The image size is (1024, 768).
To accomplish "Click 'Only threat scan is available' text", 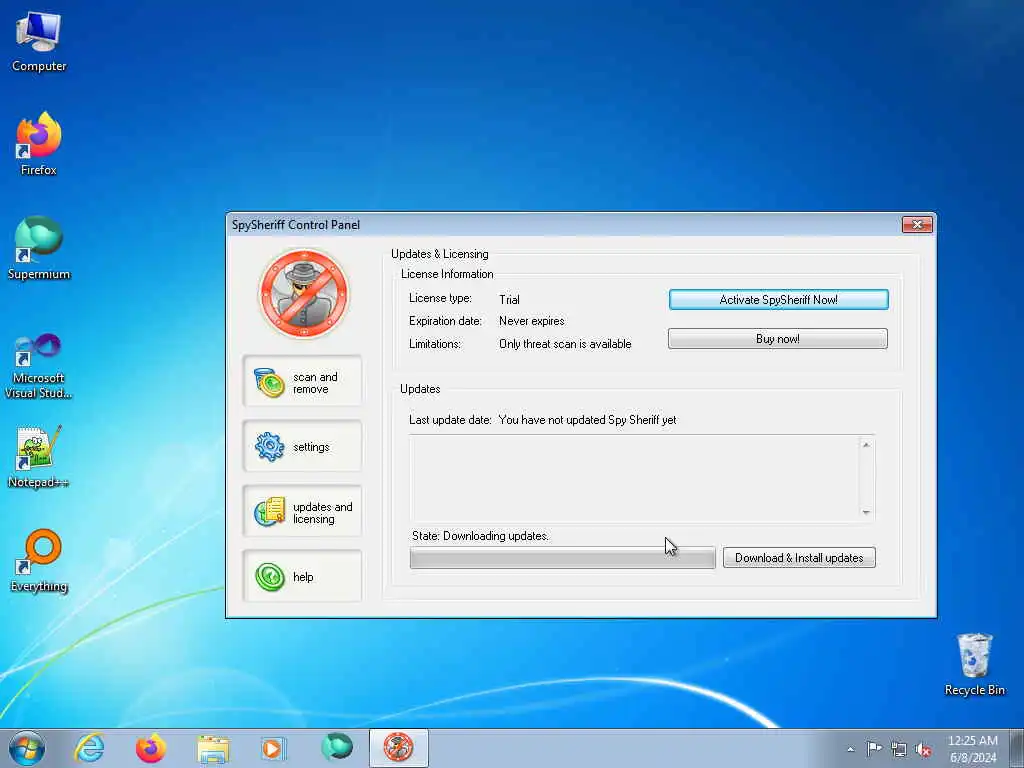I will pos(565,344).
